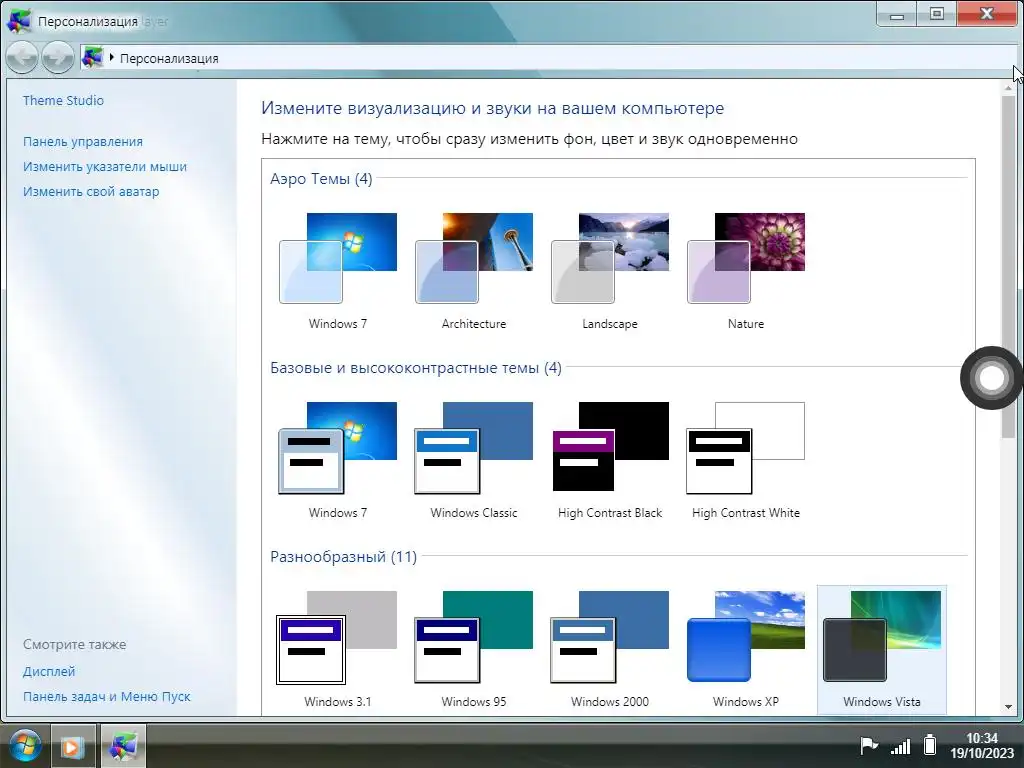Click the title bar window icon

tap(19, 20)
